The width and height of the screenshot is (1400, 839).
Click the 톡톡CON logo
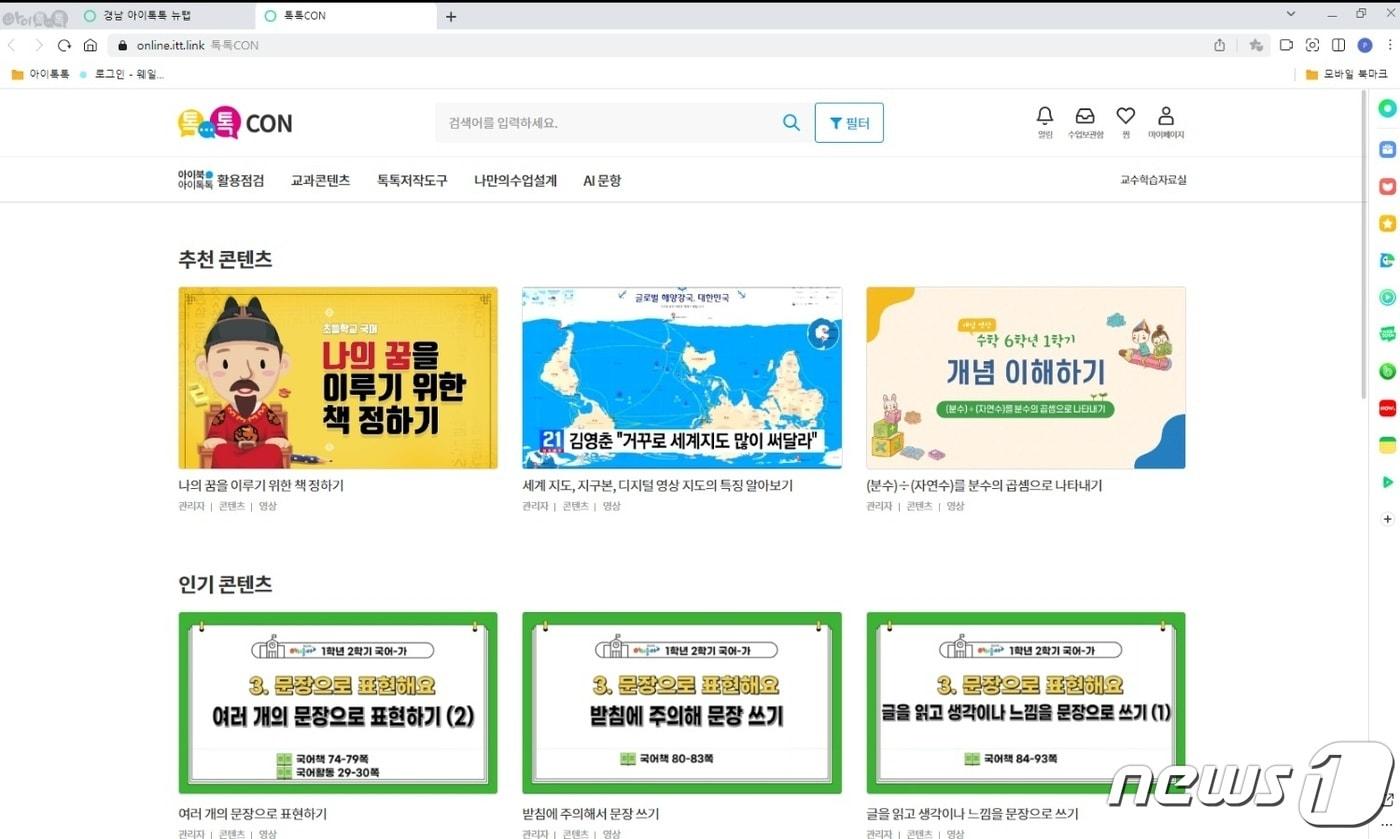coord(234,122)
